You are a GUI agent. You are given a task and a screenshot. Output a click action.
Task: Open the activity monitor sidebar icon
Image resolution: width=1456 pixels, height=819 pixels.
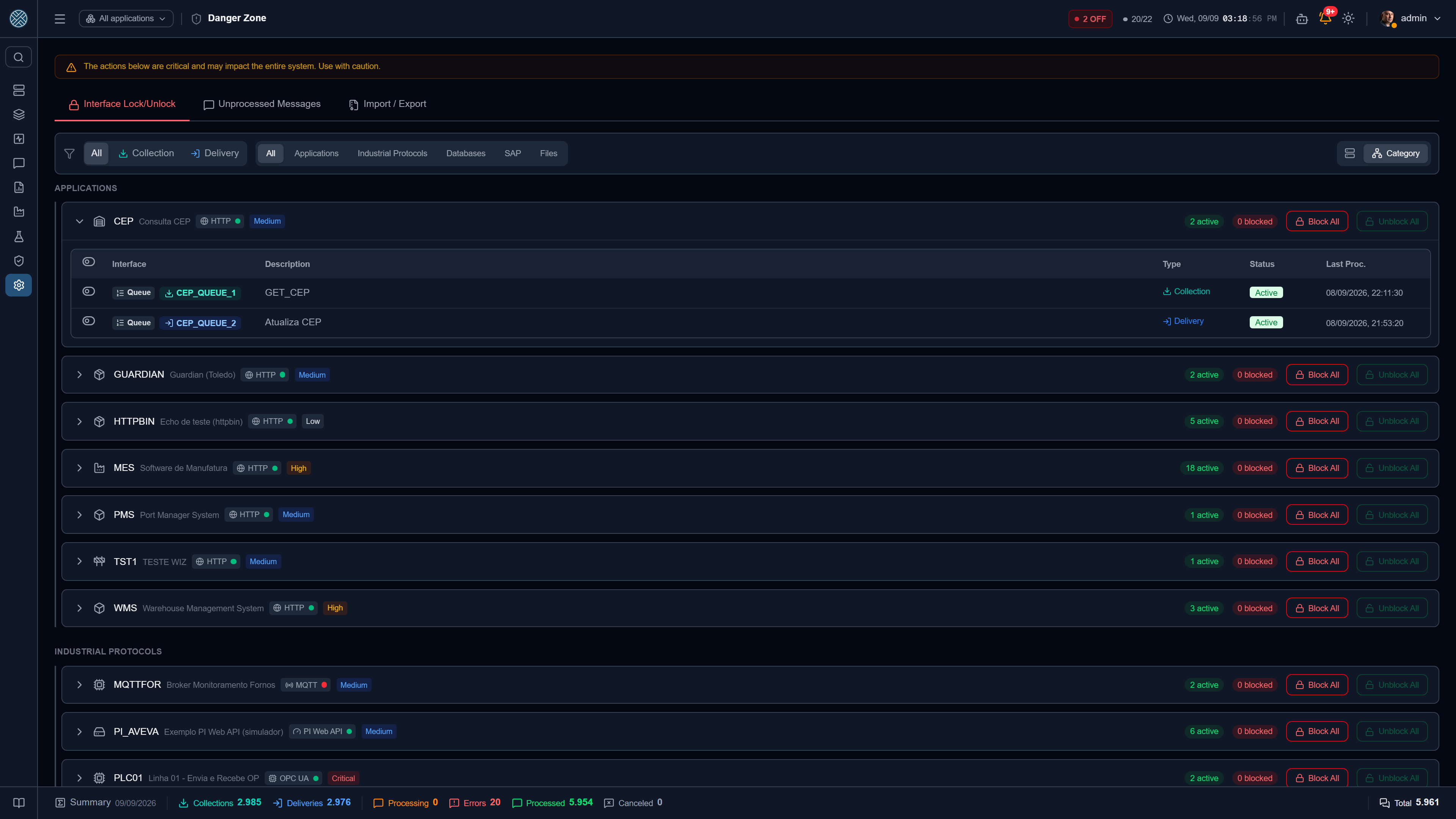coord(19,139)
